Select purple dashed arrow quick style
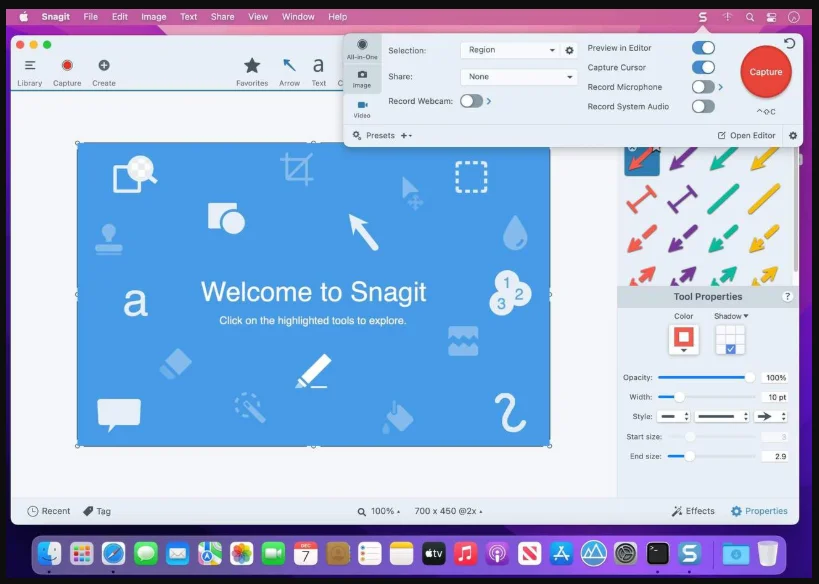The image size is (819, 584). [682, 239]
